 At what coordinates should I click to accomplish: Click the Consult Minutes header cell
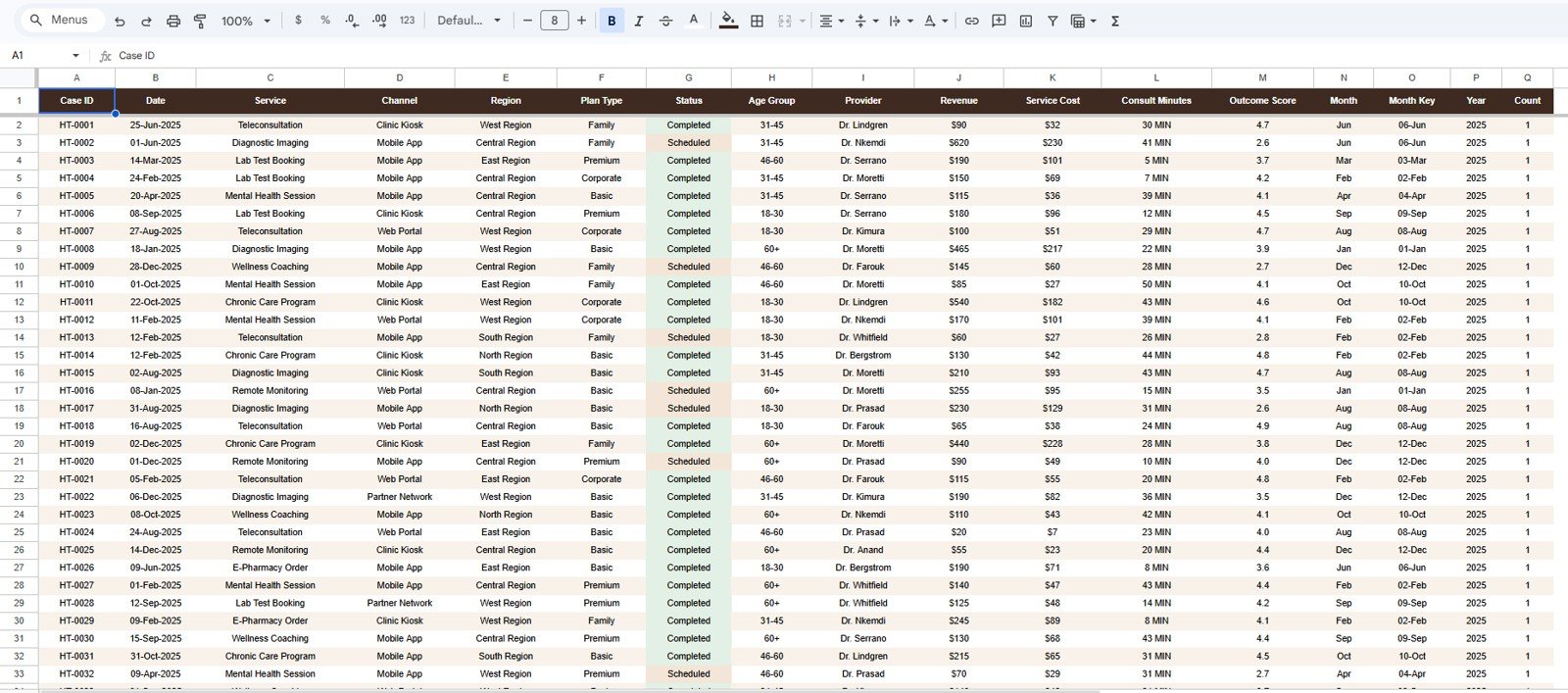click(x=1156, y=101)
